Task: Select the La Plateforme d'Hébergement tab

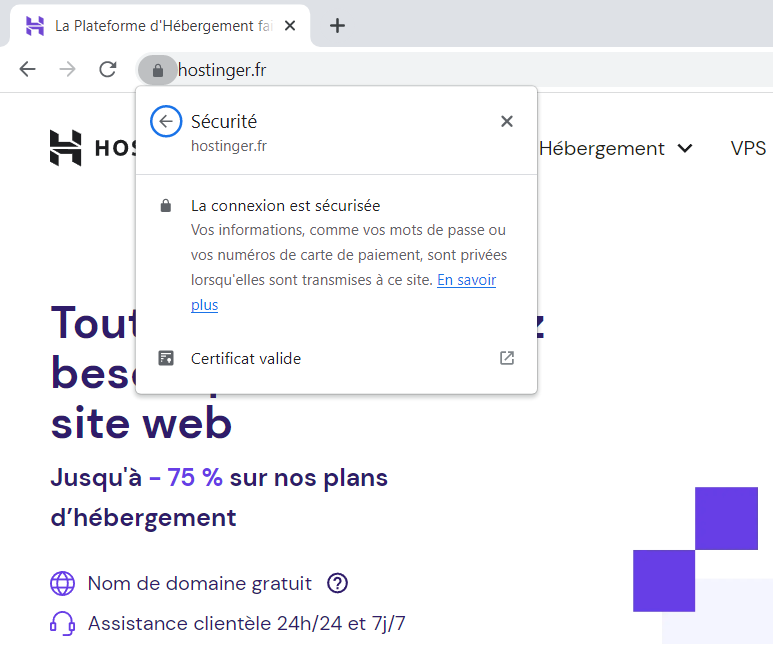Action: click(x=159, y=26)
